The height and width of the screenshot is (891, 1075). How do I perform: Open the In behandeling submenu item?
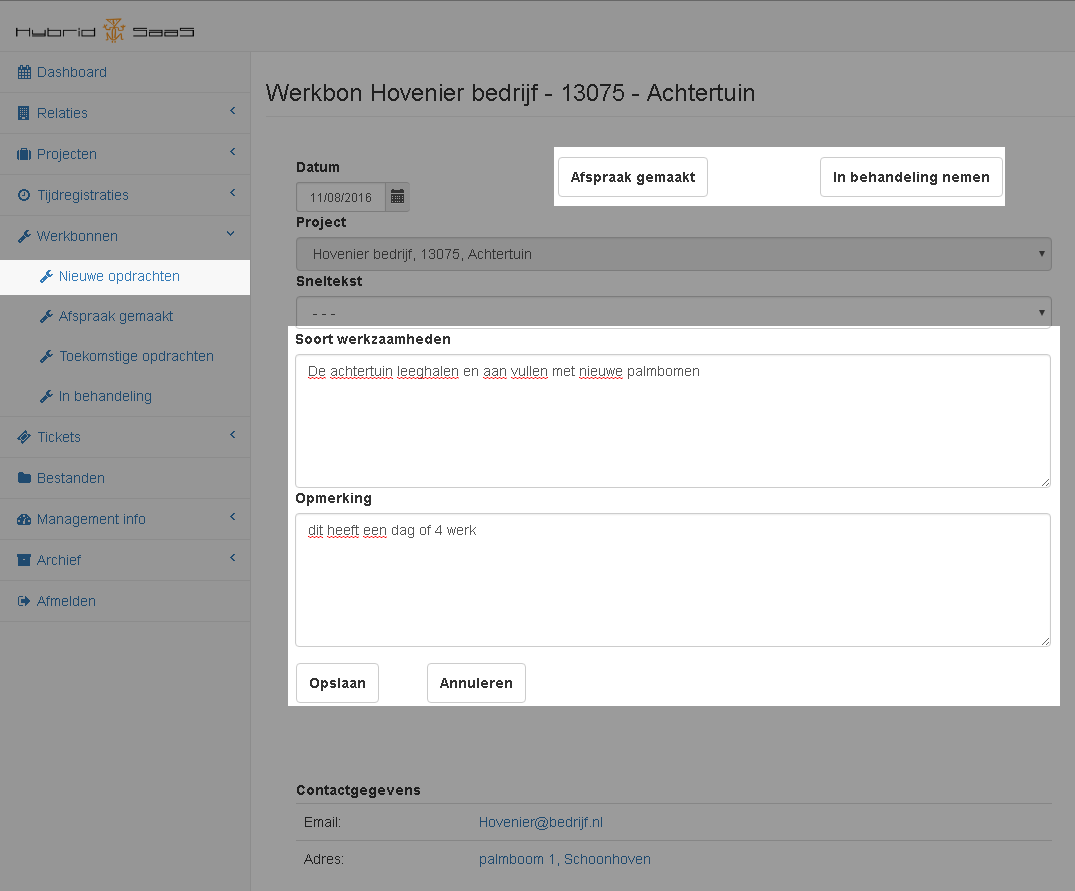click(x=105, y=396)
